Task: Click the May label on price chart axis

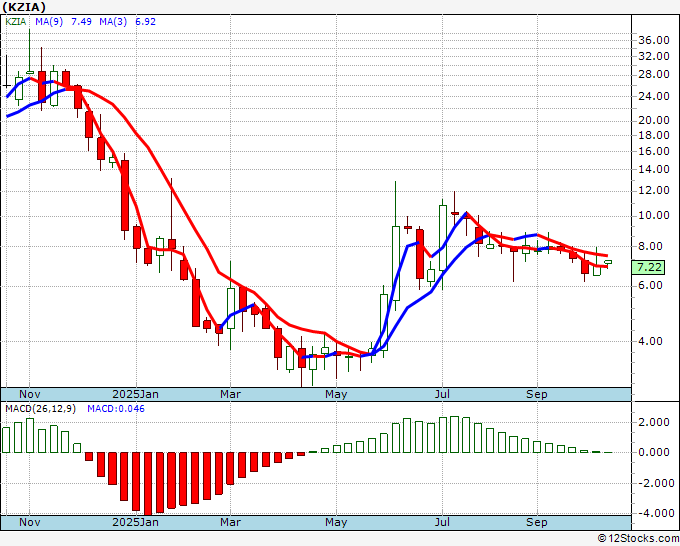Action: (336, 394)
